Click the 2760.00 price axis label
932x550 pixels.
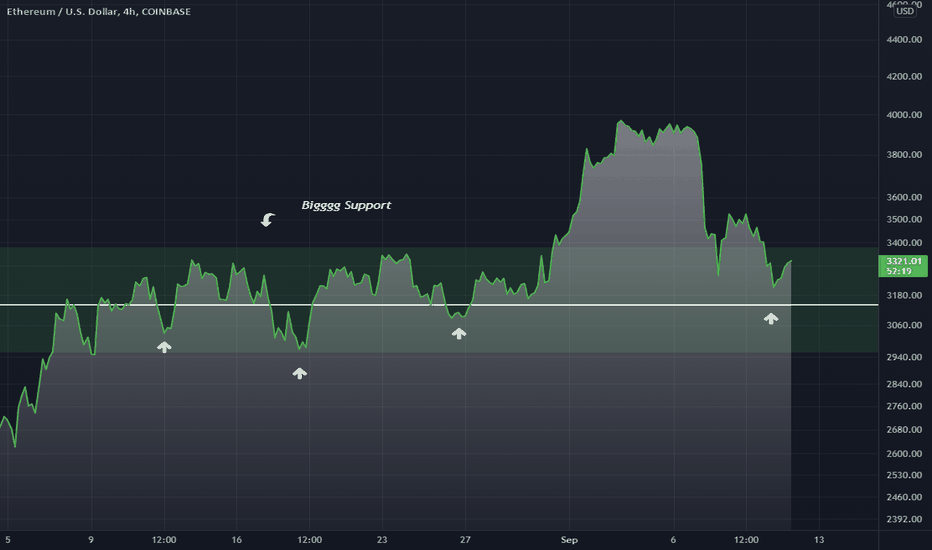(x=904, y=407)
